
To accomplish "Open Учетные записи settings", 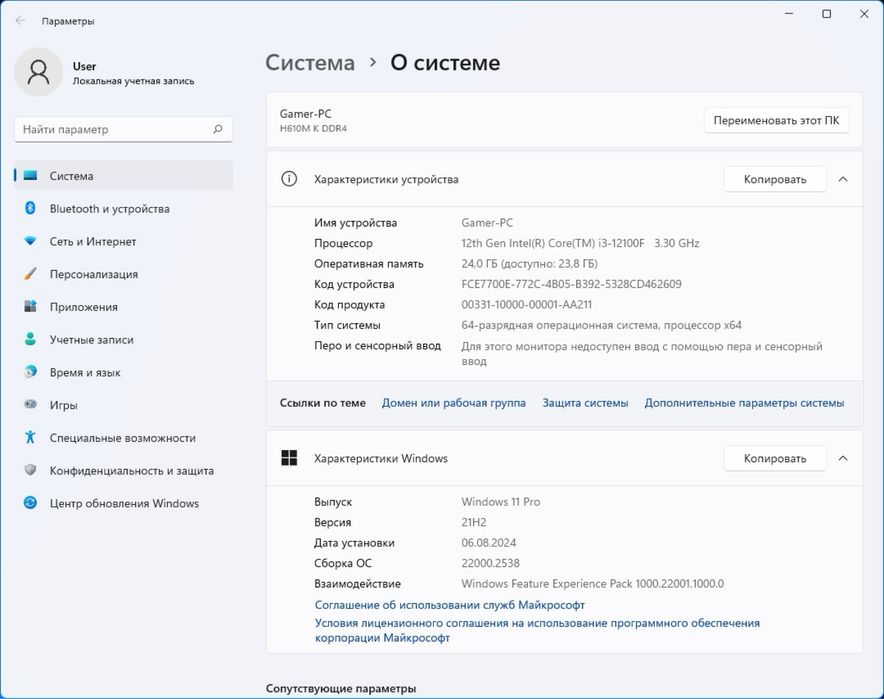I will [91, 339].
